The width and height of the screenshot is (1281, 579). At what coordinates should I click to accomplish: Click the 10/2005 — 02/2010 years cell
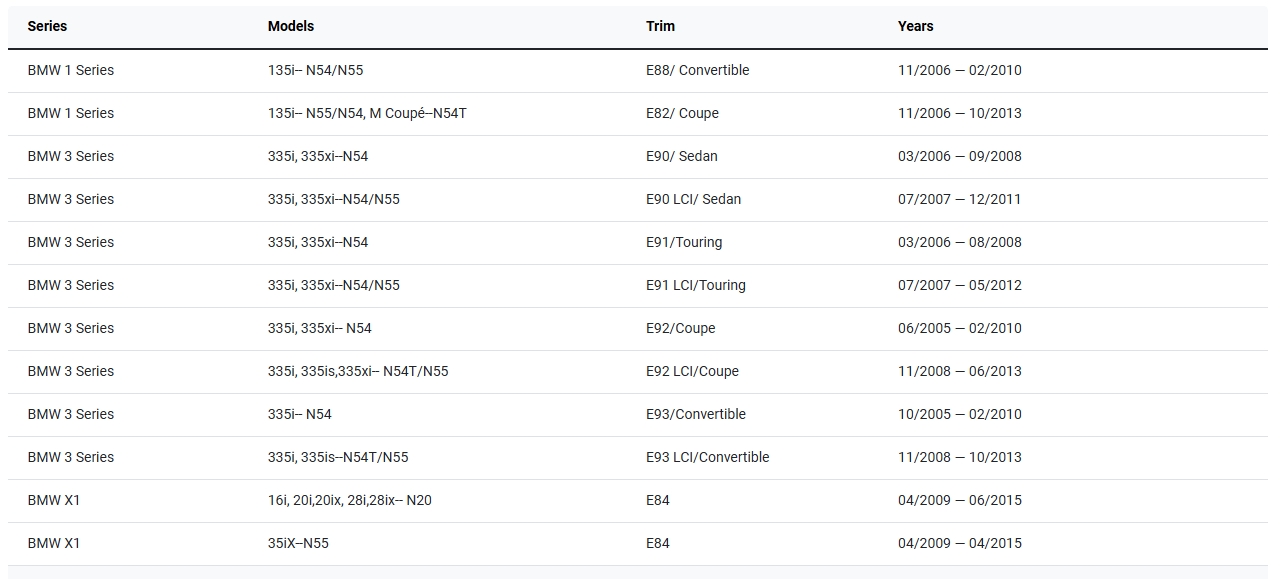click(x=959, y=414)
